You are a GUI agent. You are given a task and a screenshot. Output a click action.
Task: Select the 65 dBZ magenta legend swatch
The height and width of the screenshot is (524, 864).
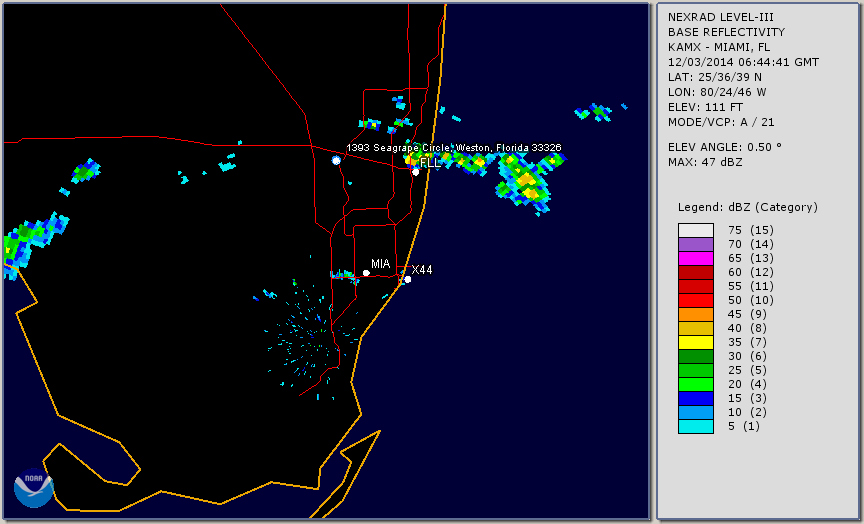(x=696, y=258)
